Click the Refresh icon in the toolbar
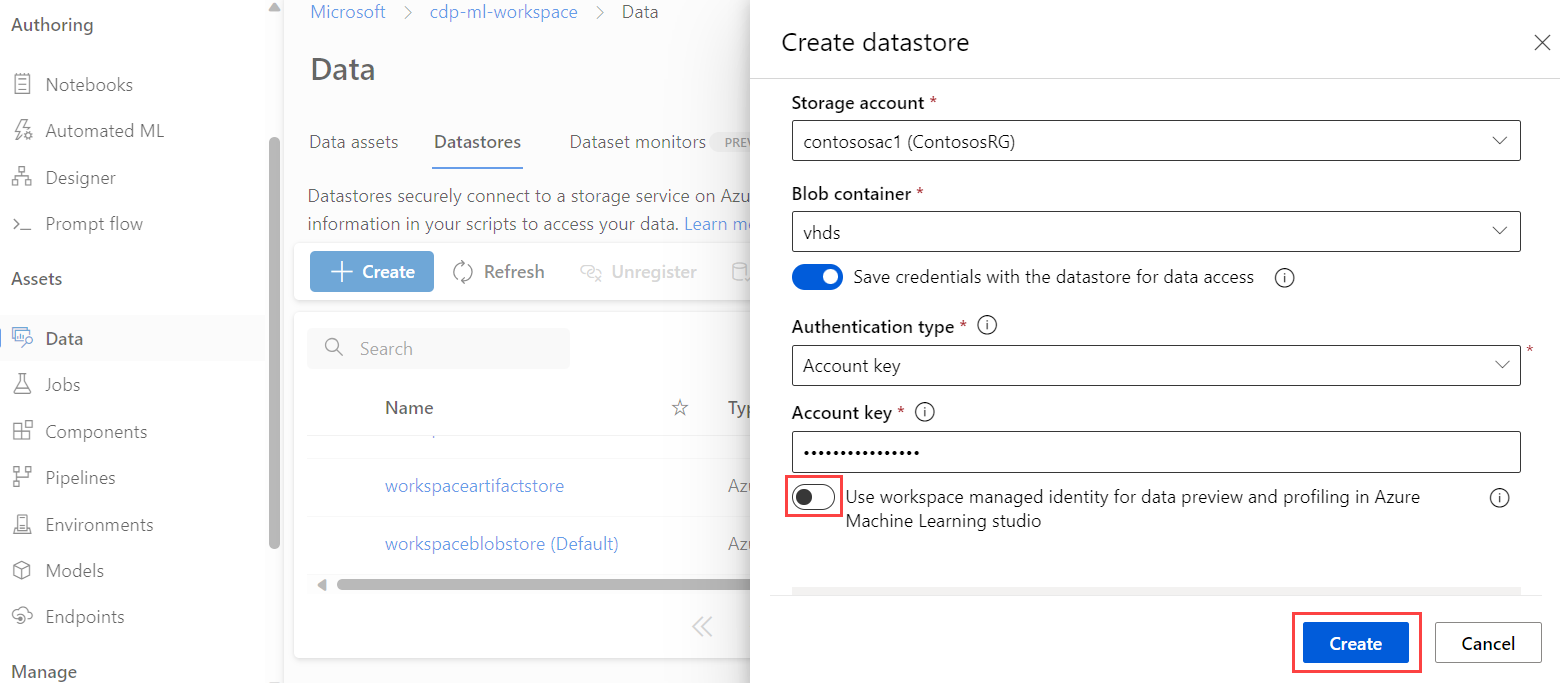The image size is (1560, 683). (463, 272)
